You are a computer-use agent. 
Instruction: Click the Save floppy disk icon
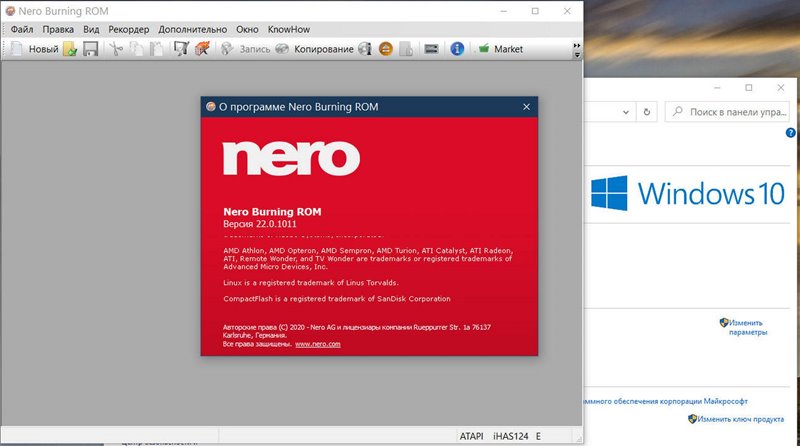(x=90, y=48)
